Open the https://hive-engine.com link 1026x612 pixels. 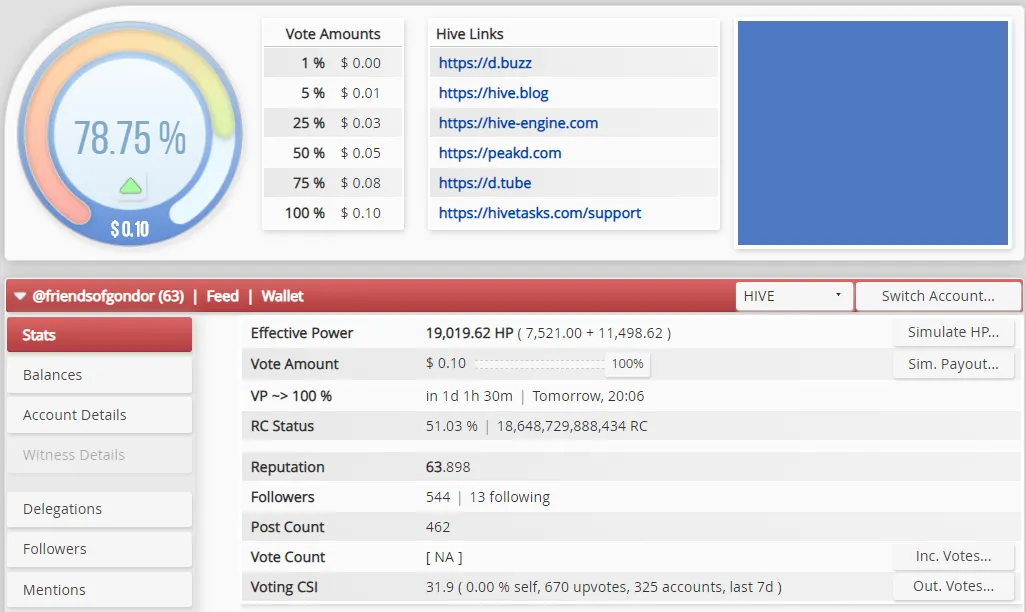[x=518, y=123]
